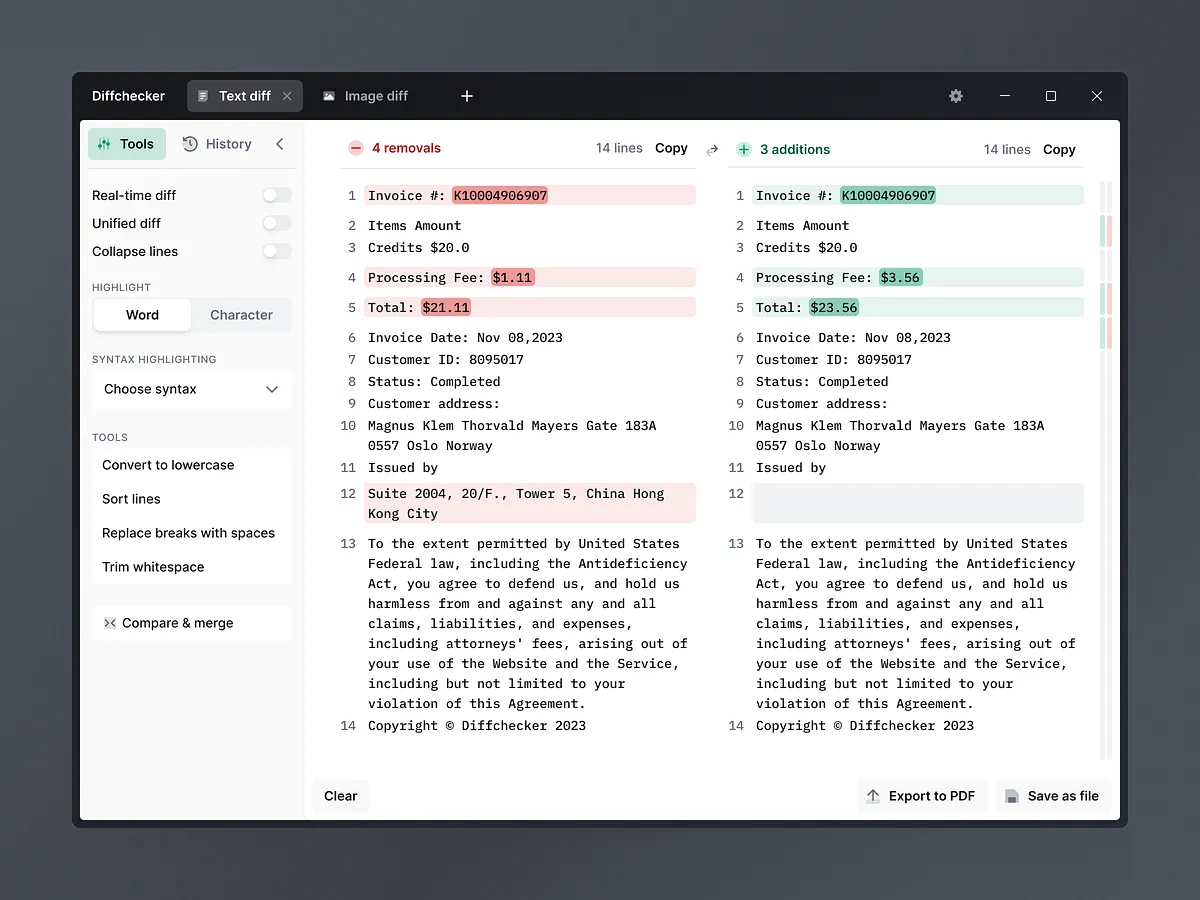Open History via clock icon
The image size is (1200, 900).
click(x=190, y=144)
